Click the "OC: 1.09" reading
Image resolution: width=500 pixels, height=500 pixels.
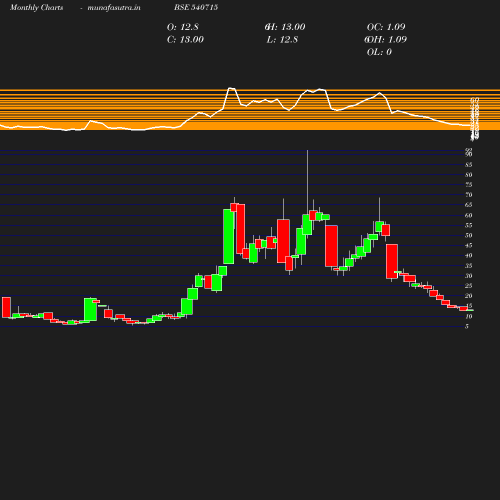click(x=386, y=27)
